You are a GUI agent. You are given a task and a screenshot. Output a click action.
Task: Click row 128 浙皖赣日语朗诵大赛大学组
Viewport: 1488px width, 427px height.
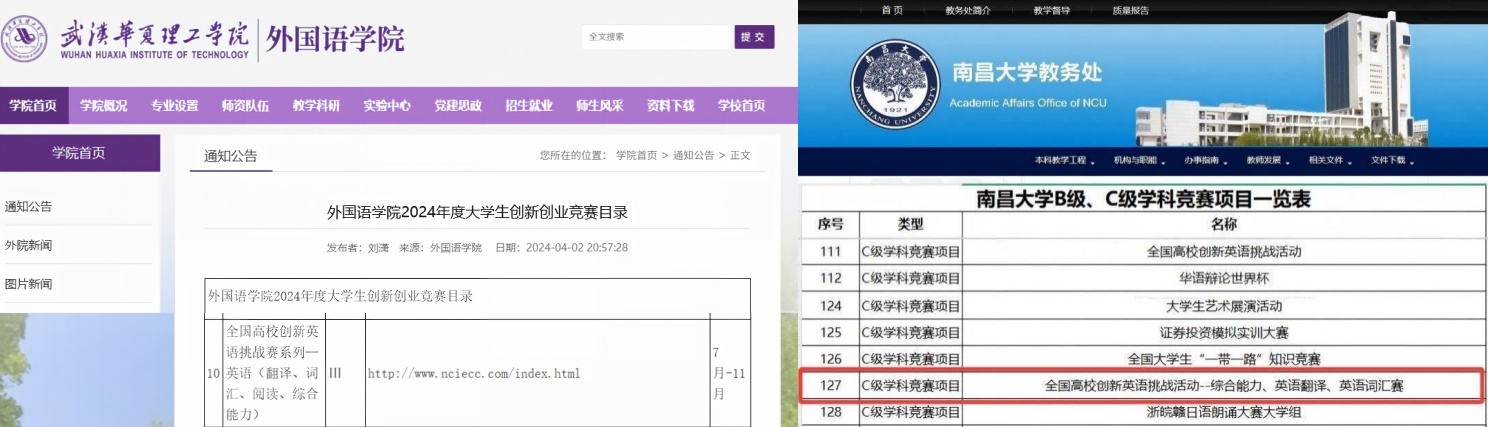(x=1223, y=411)
